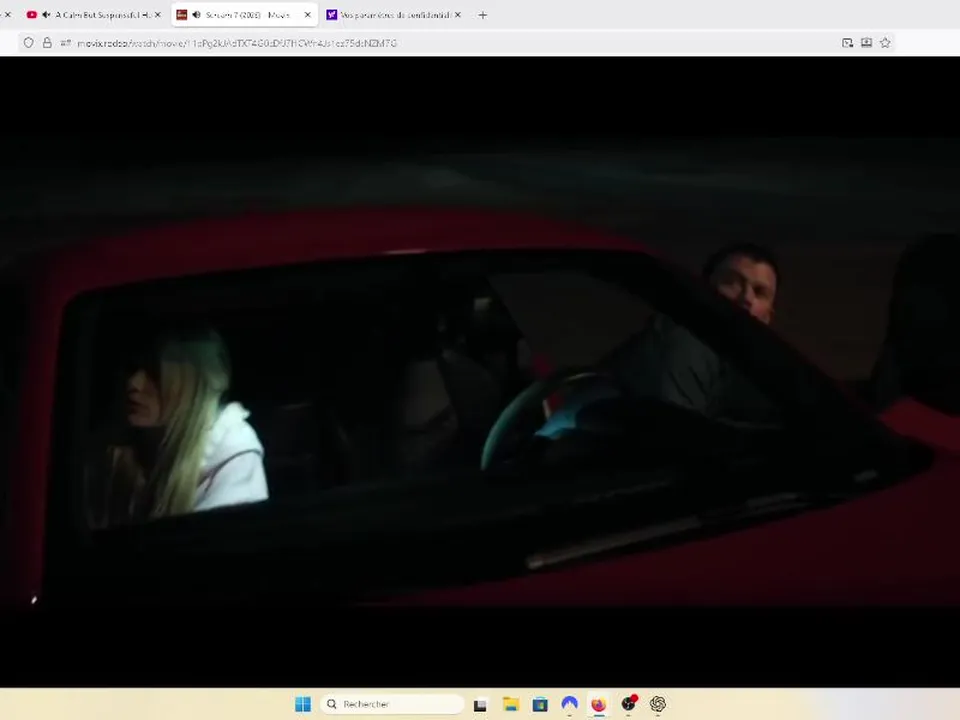The image size is (960, 720).
Task: Close the Scream 7 movie tab
Action: tap(308, 15)
